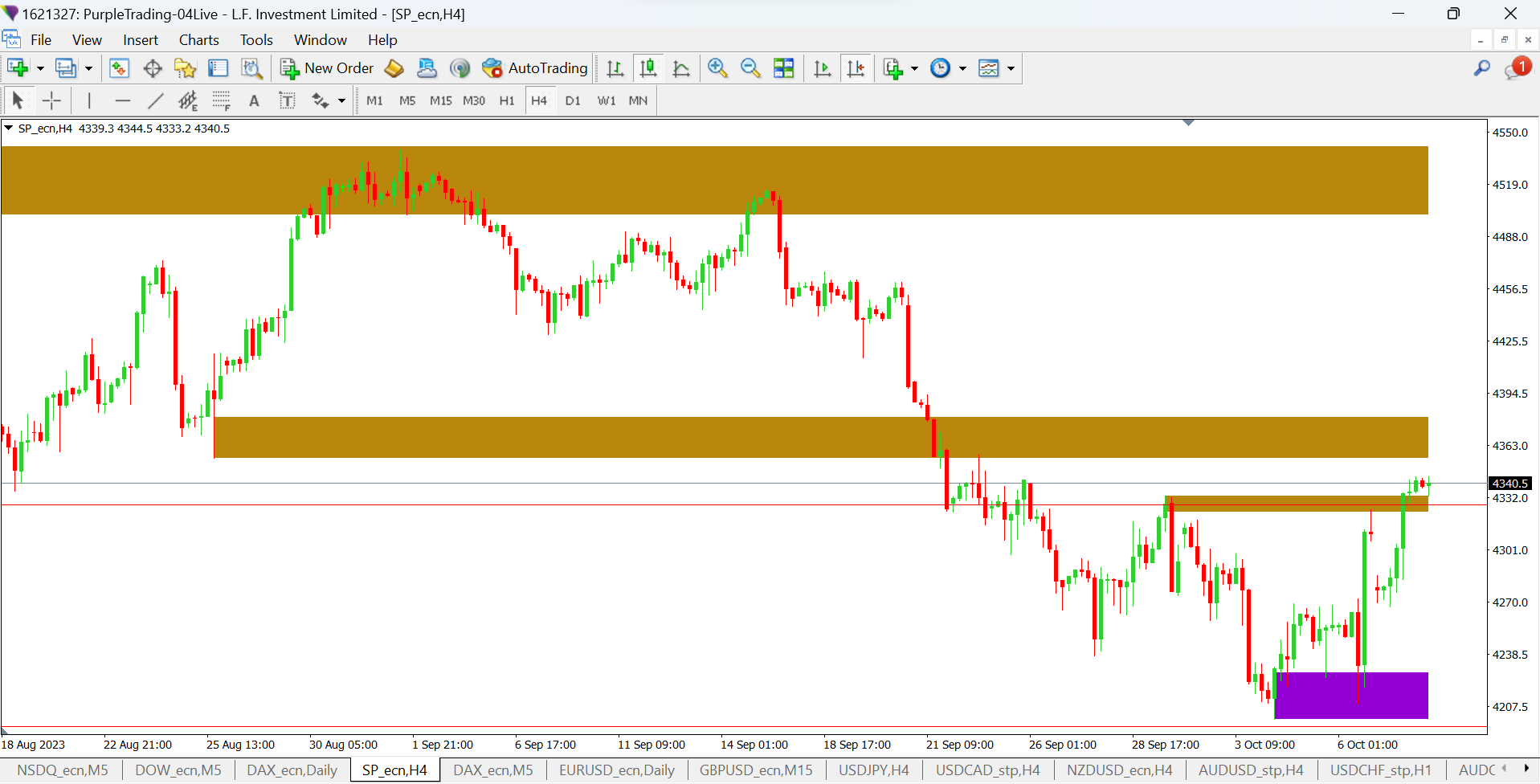
Task: Select the Crosshair tool
Action: coord(51,101)
